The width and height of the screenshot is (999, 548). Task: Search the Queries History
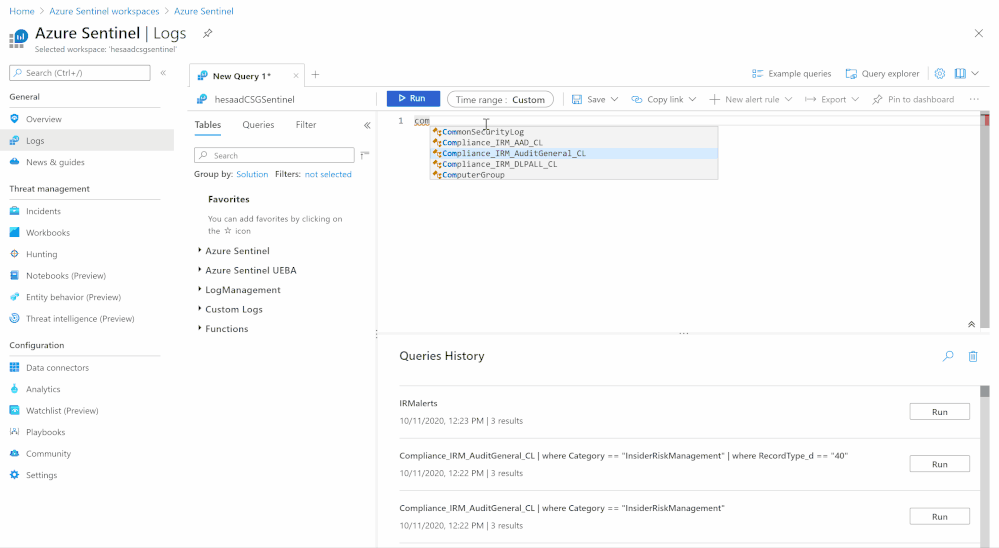pyautogui.click(x=948, y=356)
